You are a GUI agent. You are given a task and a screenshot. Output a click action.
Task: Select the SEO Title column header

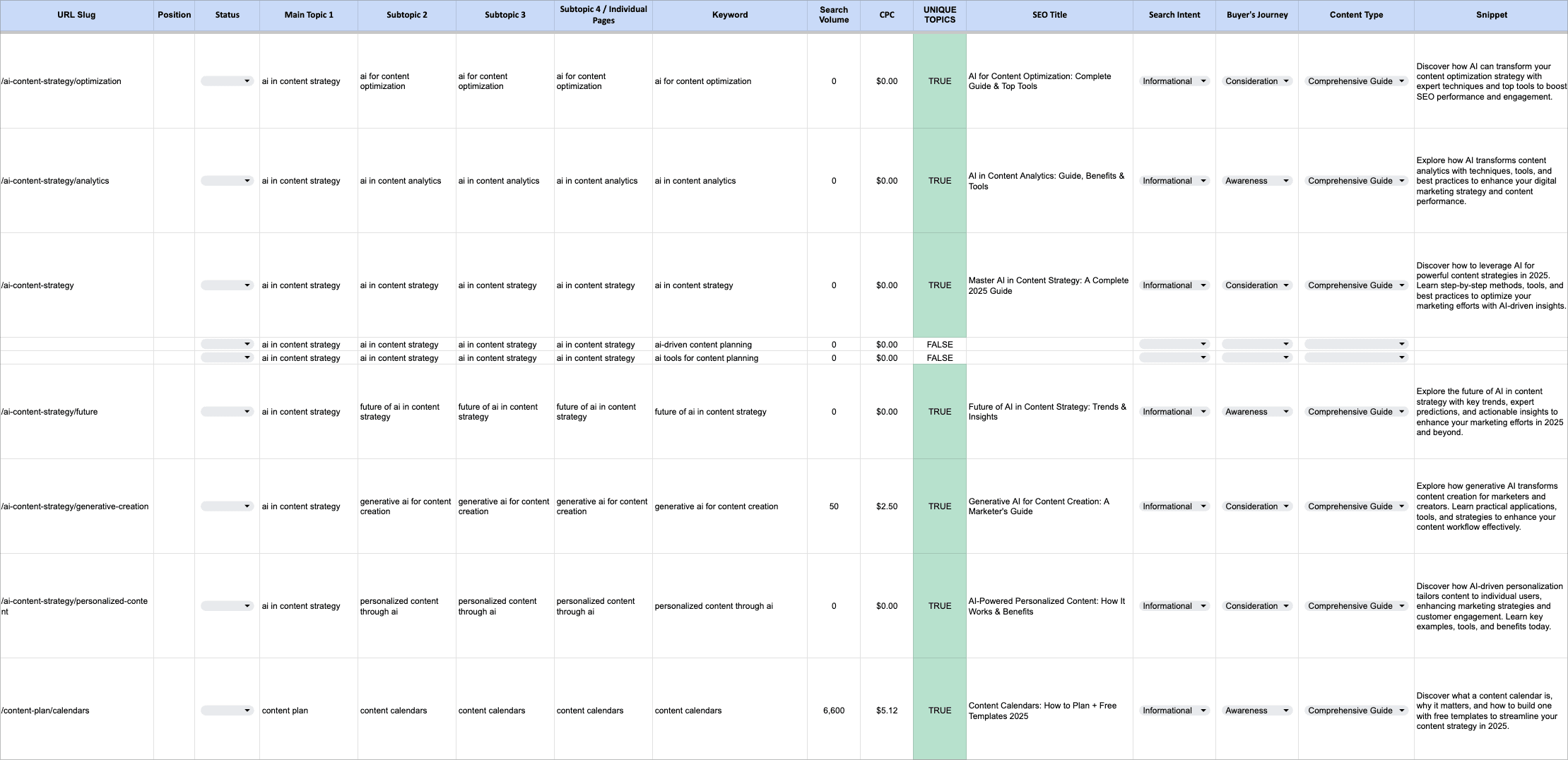point(1049,15)
